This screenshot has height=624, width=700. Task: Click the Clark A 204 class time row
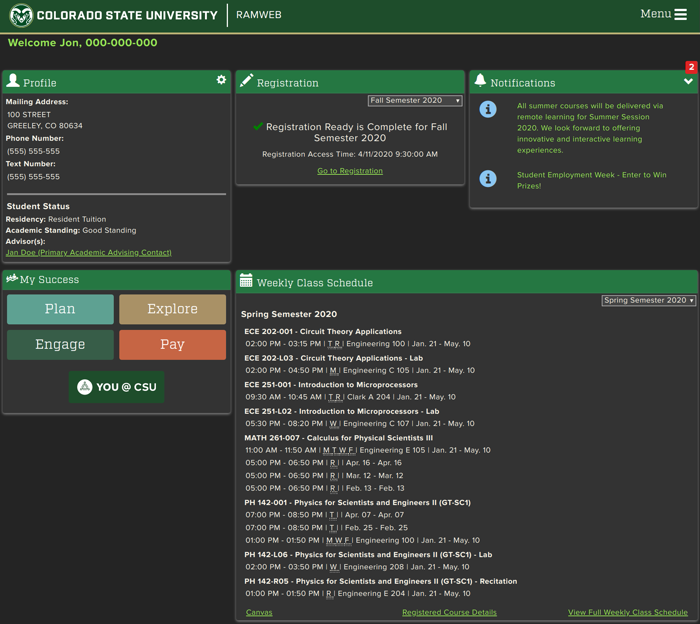click(x=350, y=397)
